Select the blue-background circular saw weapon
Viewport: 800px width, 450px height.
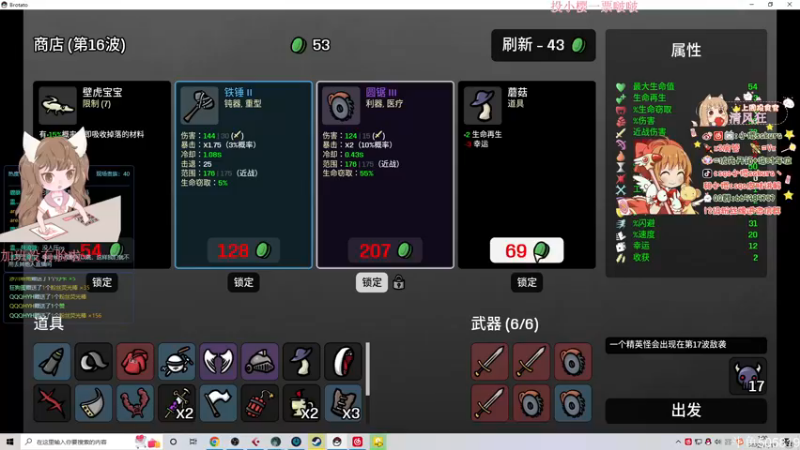pyautogui.click(x=572, y=403)
